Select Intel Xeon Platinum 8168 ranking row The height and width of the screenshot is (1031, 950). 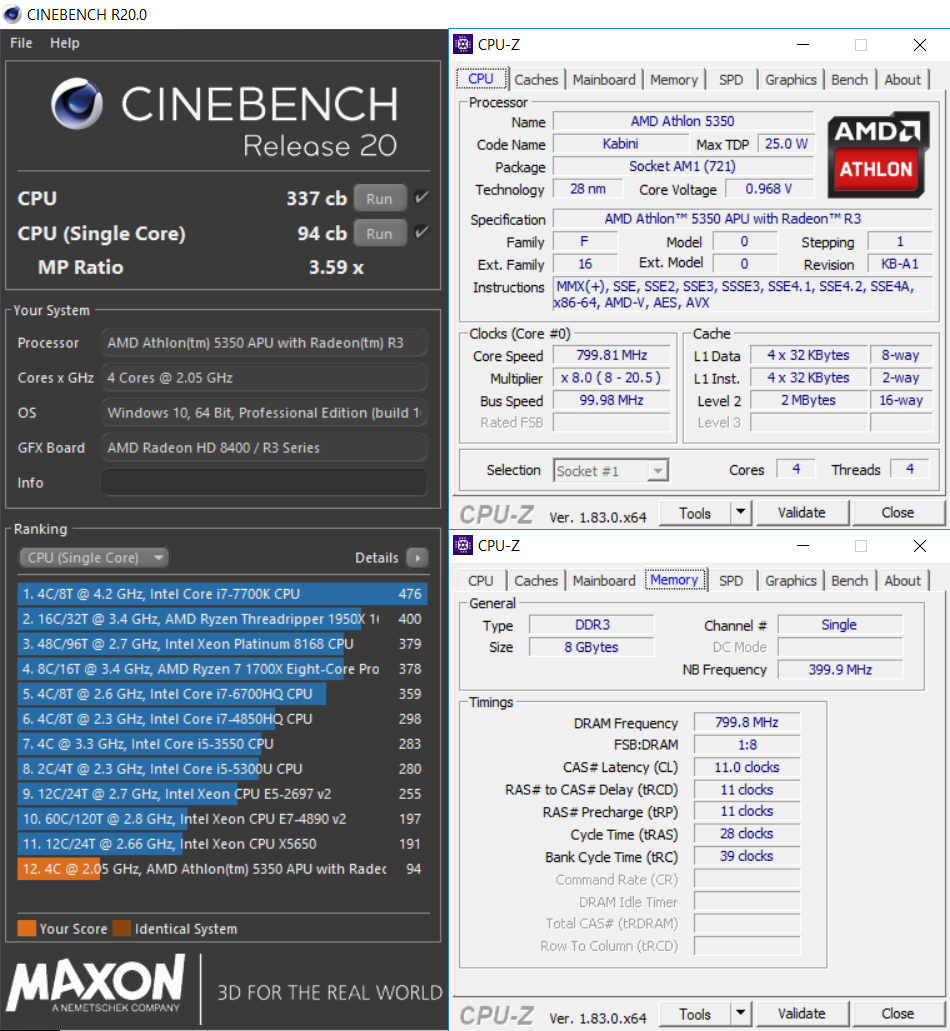pos(222,644)
